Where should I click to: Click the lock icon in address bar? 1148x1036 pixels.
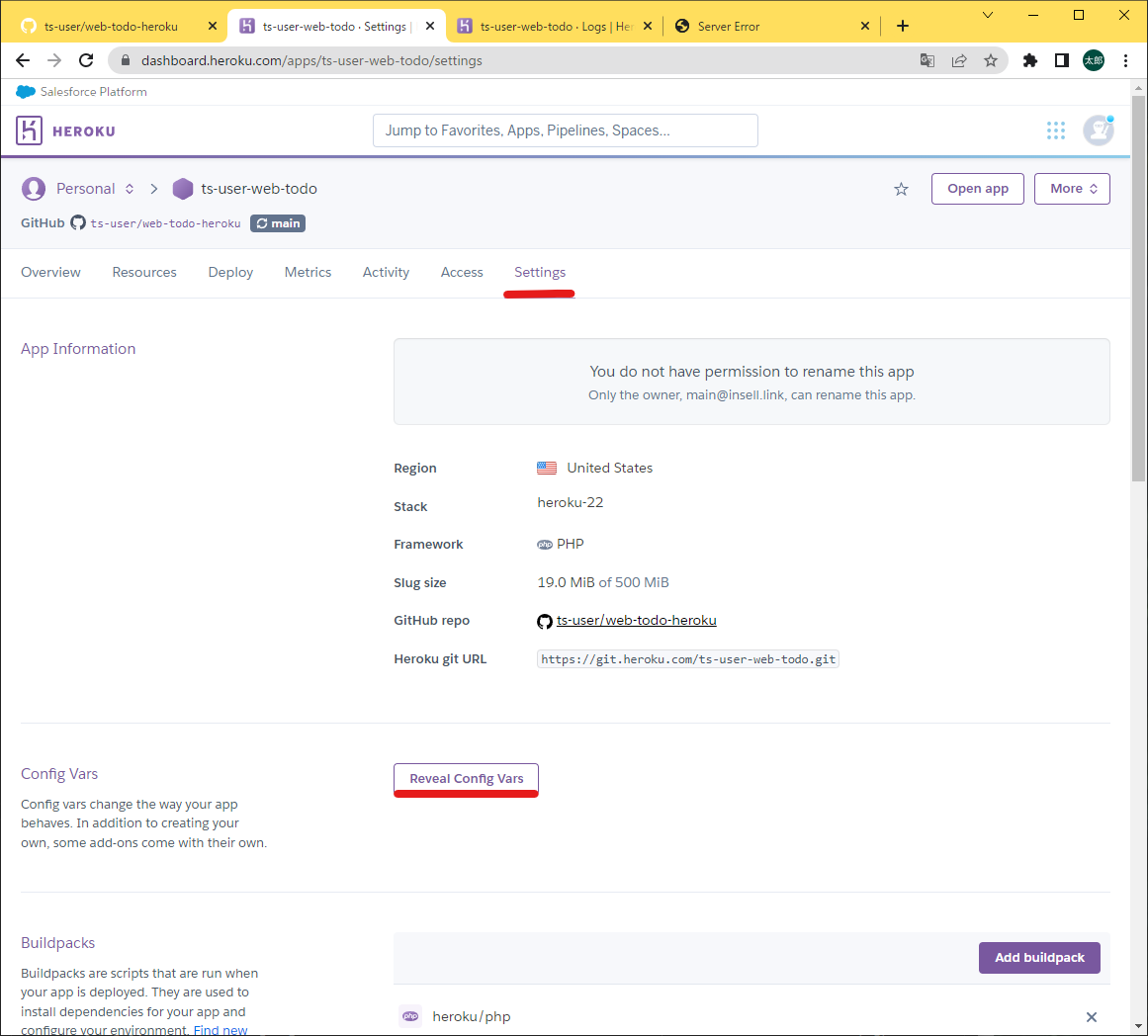pyautogui.click(x=126, y=60)
